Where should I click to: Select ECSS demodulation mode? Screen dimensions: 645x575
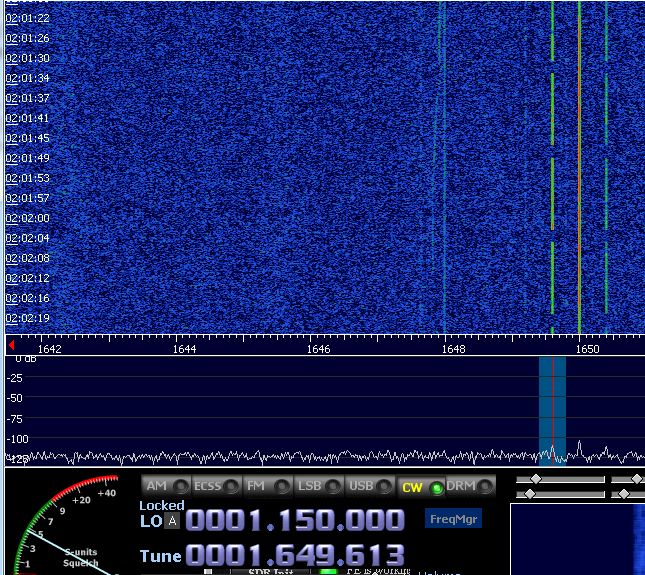(217, 486)
